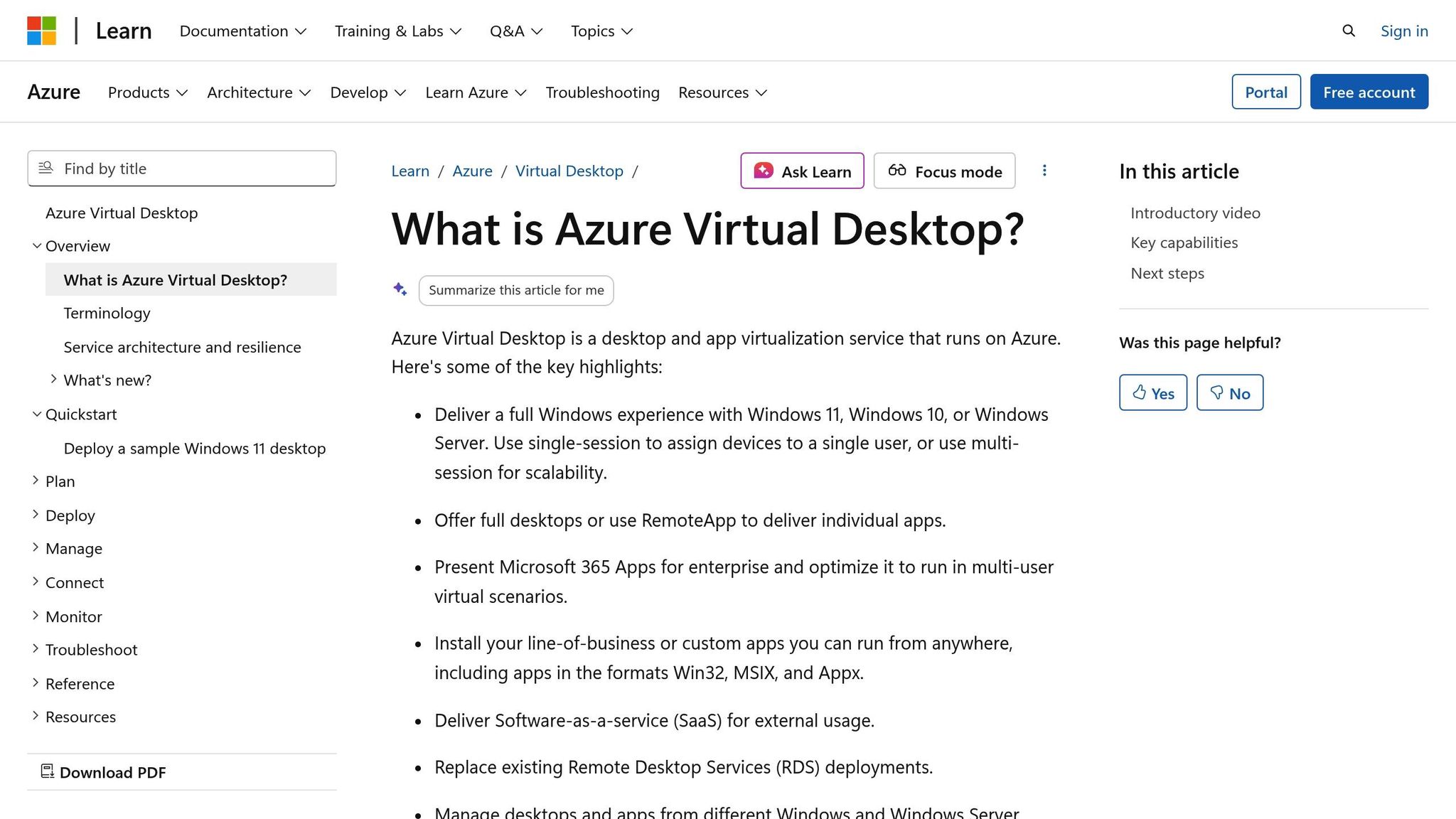Image resolution: width=1456 pixels, height=819 pixels.
Task: Click Sign in link
Action: click(1404, 31)
